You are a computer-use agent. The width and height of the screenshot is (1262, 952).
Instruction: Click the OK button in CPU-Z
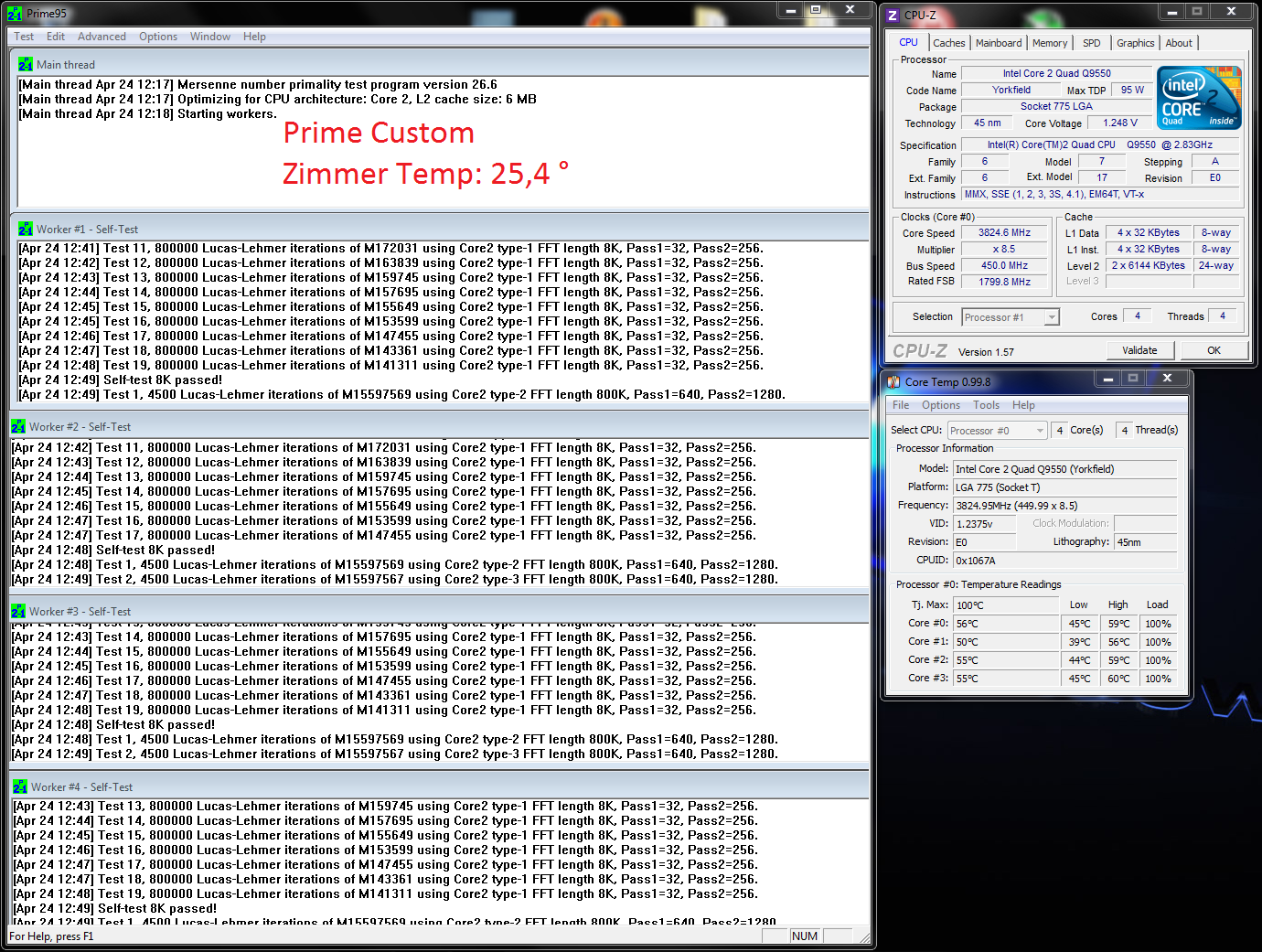click(x=1214, y=350)
